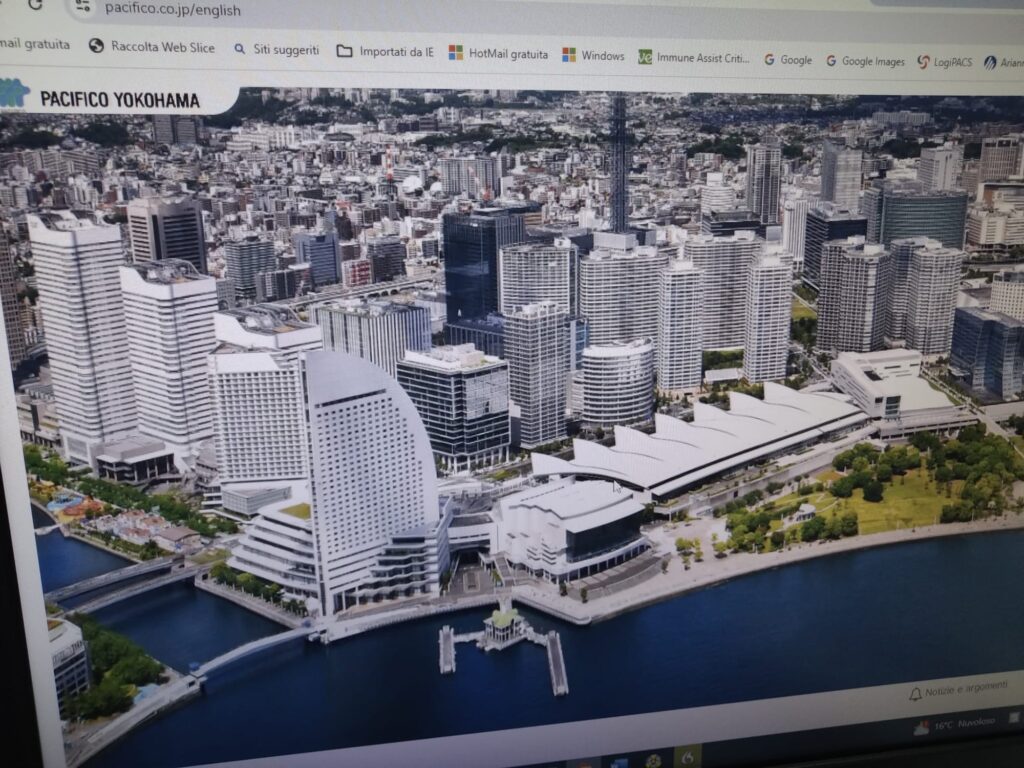The image size is (1024, 768).
Task: Click the Microsoft logo beside Windows bookmark
Action: tap(569, 55)
